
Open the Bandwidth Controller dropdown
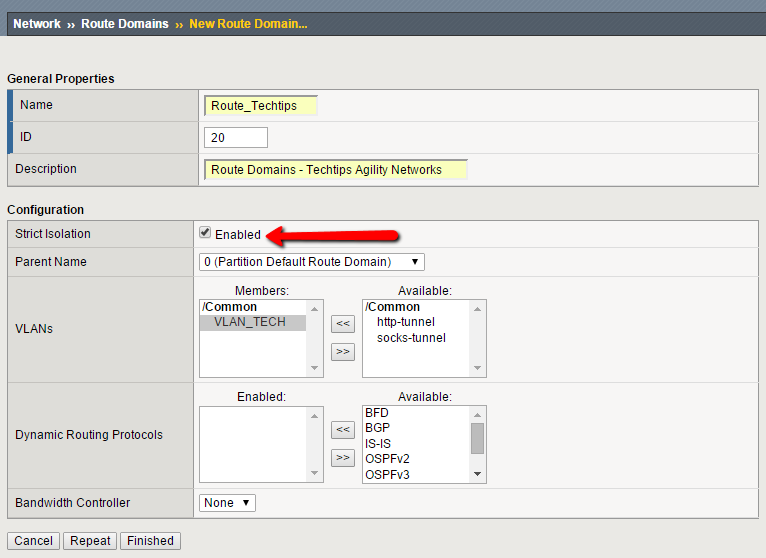[227, 503]
